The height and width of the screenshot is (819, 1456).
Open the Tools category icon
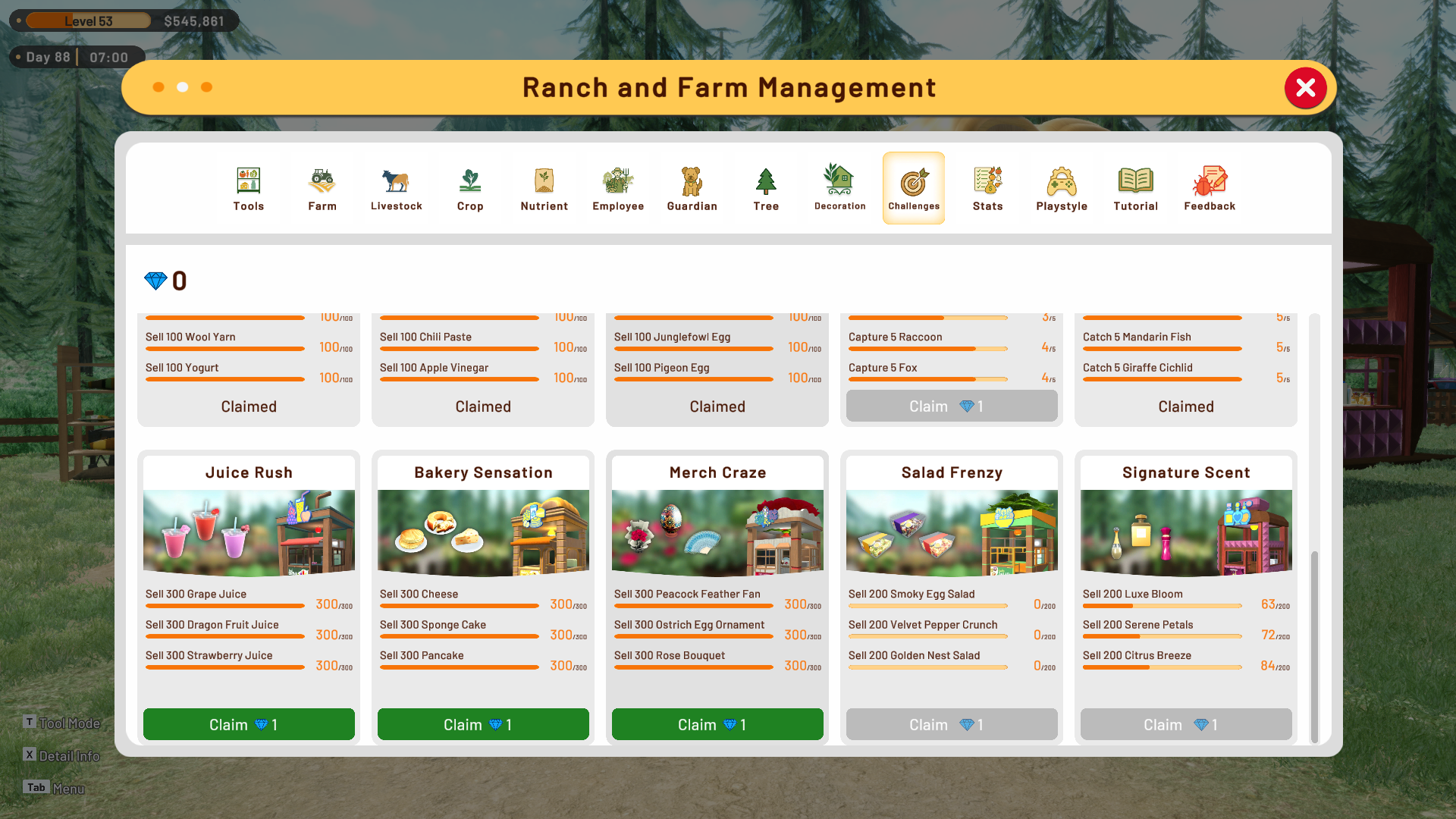coord(248,180)
